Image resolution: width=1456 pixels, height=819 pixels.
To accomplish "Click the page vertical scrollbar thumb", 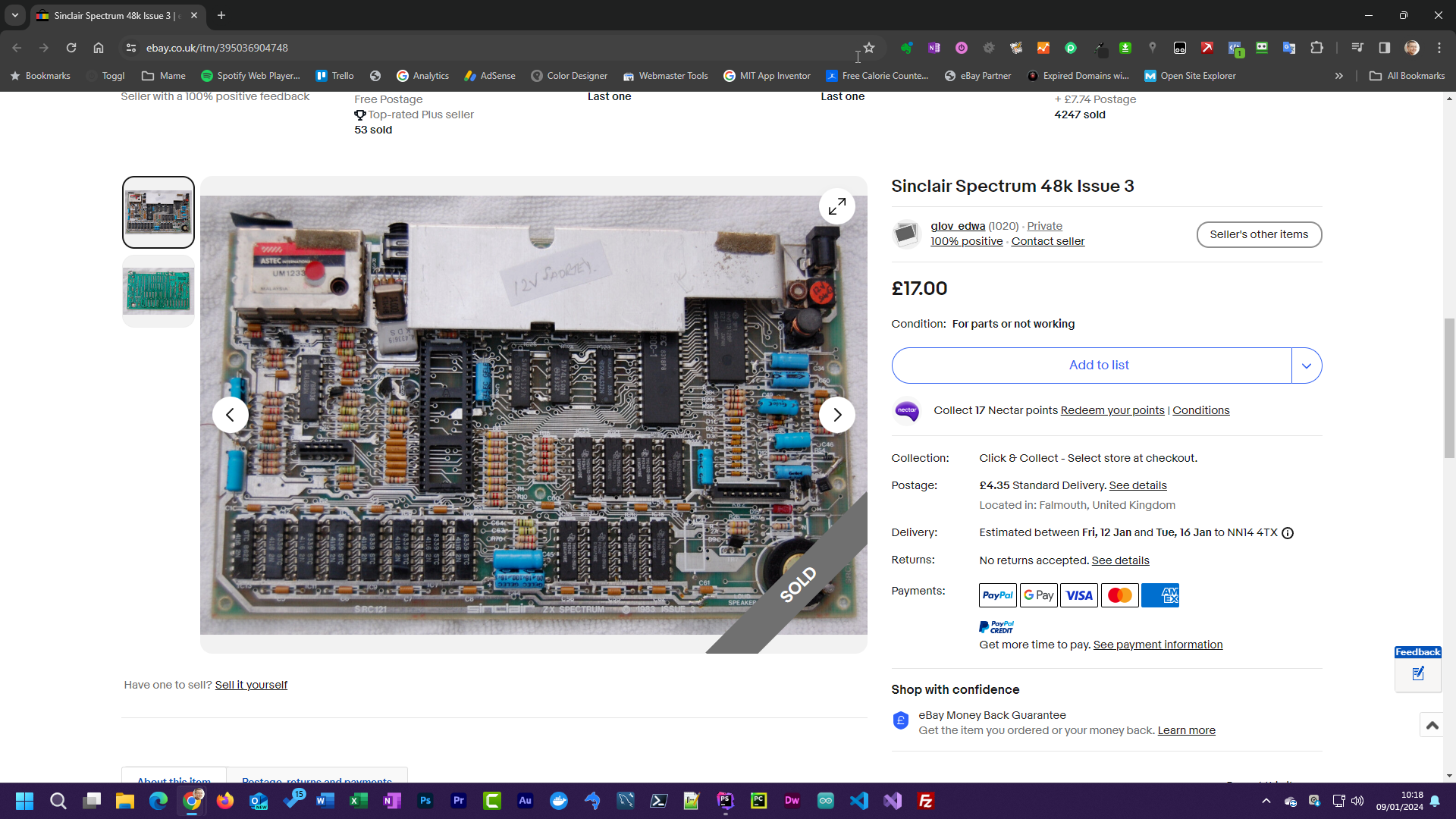I will point(1449,387).
